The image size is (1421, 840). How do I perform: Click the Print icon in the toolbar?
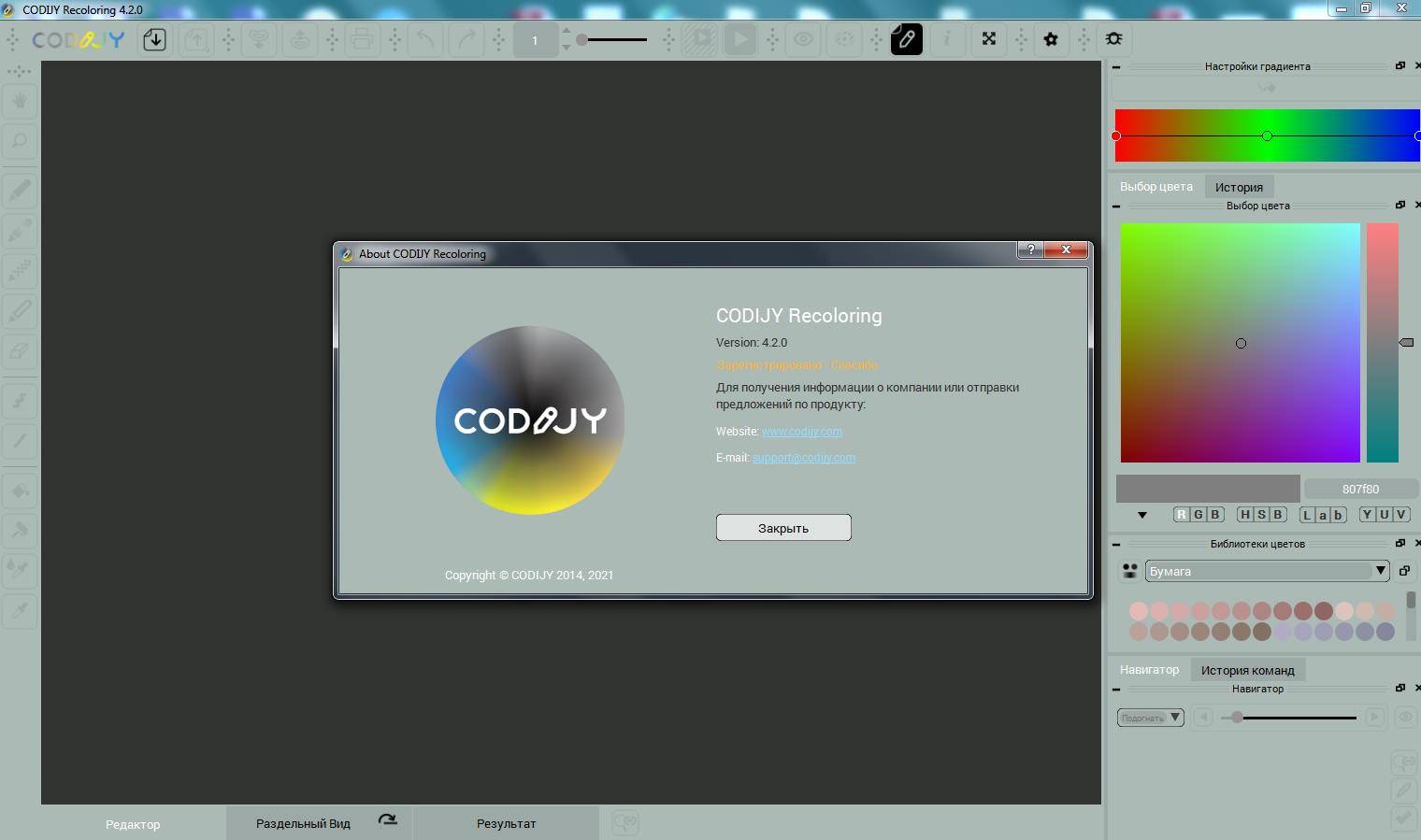point(362,39)
